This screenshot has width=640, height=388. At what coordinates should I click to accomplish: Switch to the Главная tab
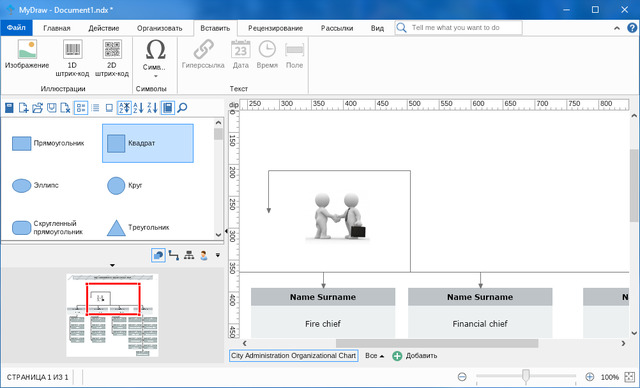[x=57, y=28]
